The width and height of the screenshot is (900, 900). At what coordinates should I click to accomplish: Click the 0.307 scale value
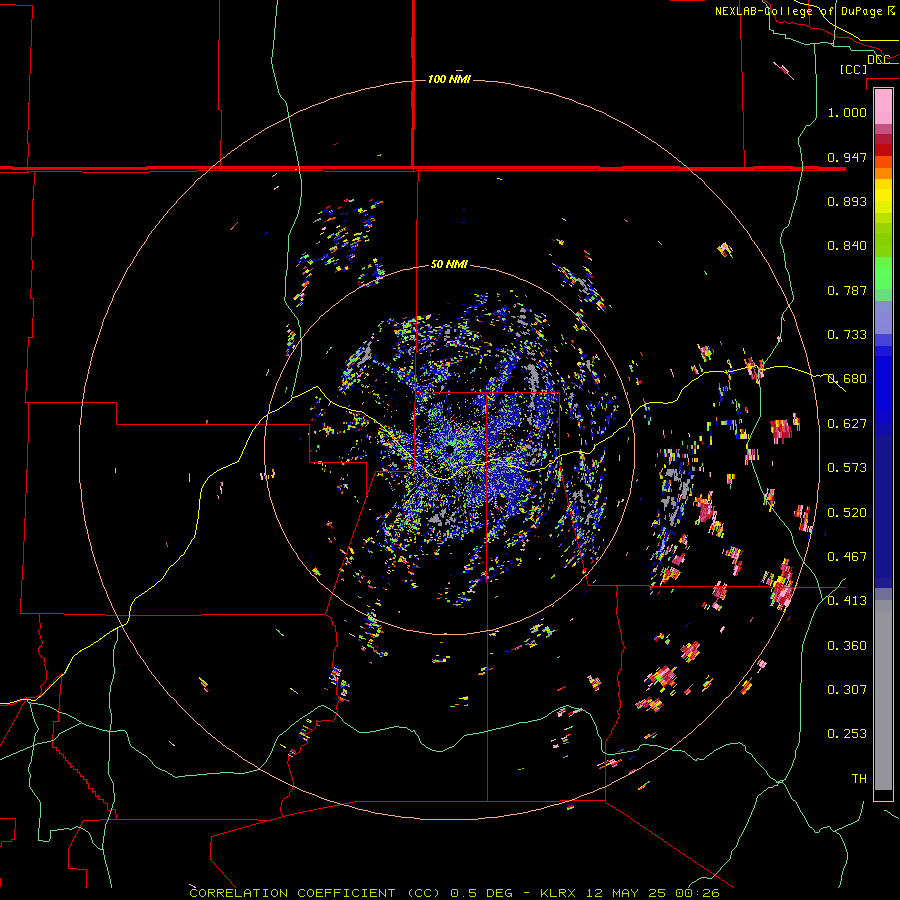(x=847, y=690)
